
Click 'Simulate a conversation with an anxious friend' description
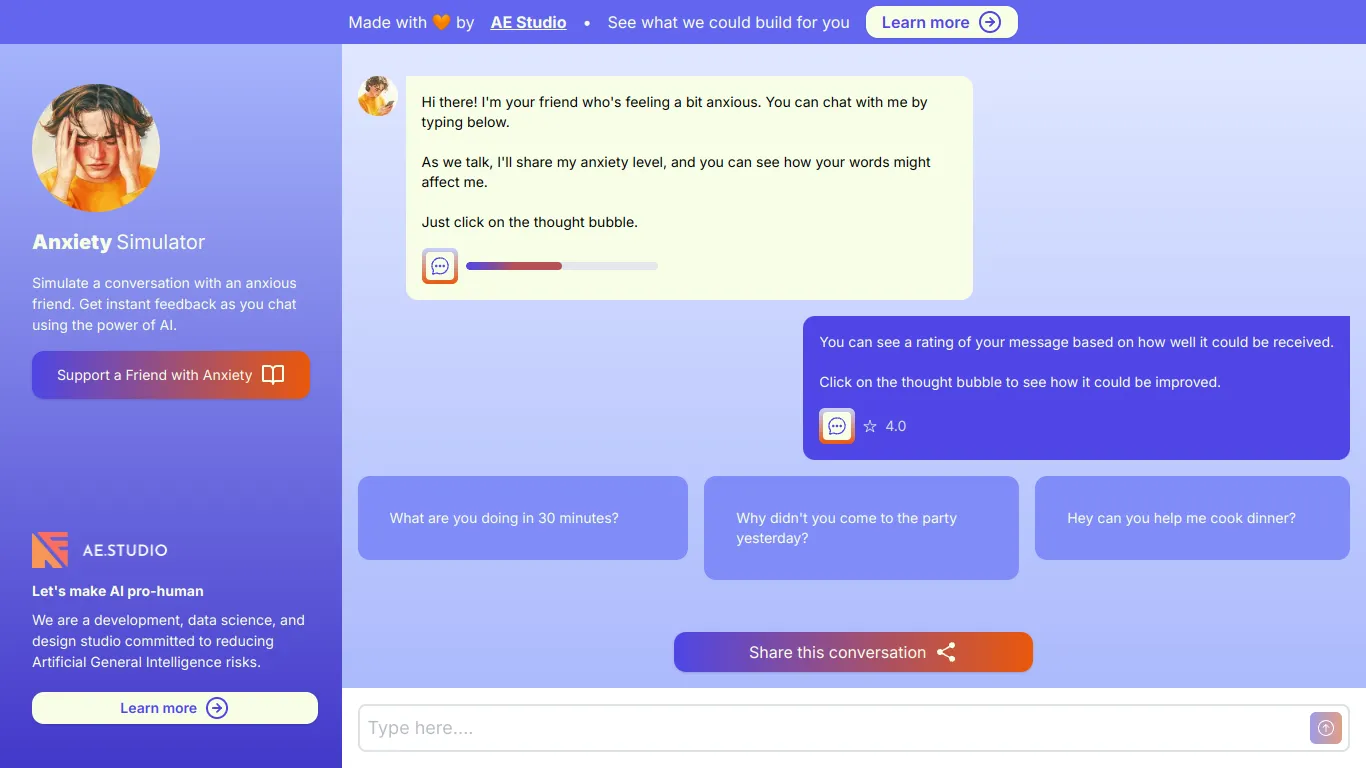point(164,304)
